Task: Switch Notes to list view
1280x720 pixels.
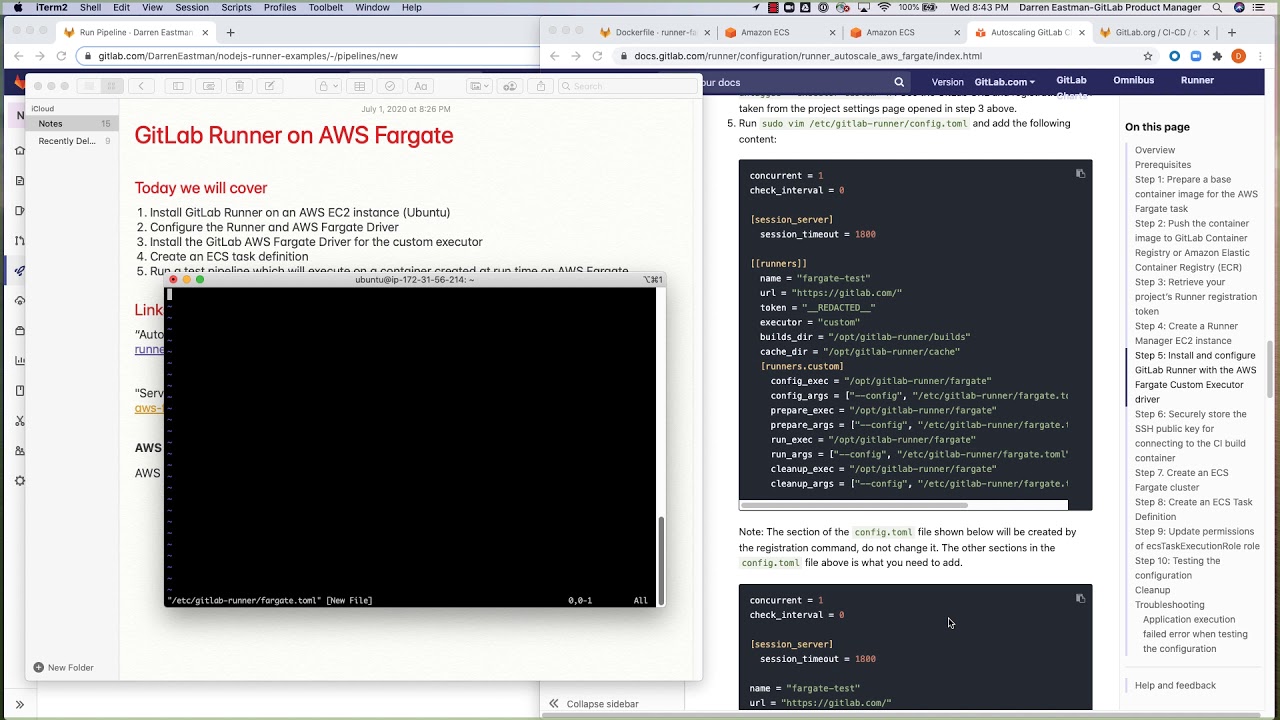Action: [x=89, y=86]
